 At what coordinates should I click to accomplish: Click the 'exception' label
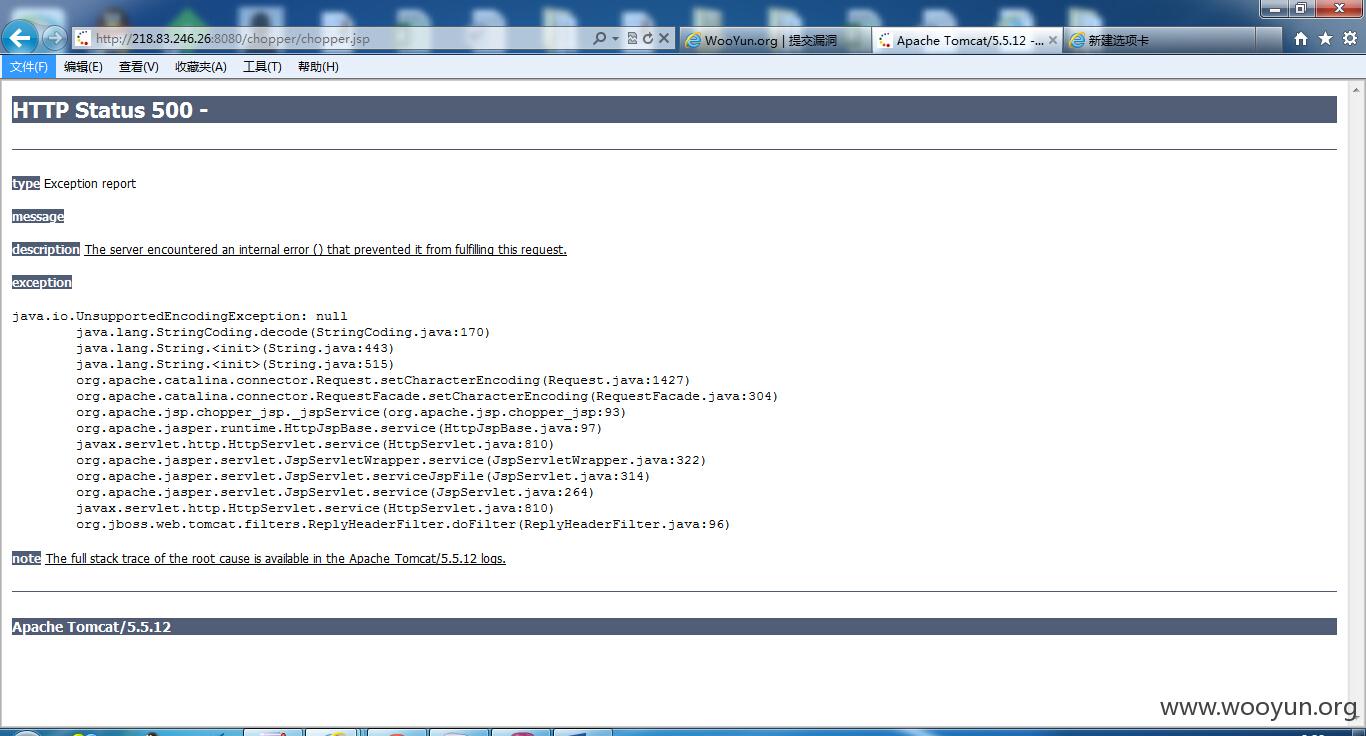click(x=42, y=282)
